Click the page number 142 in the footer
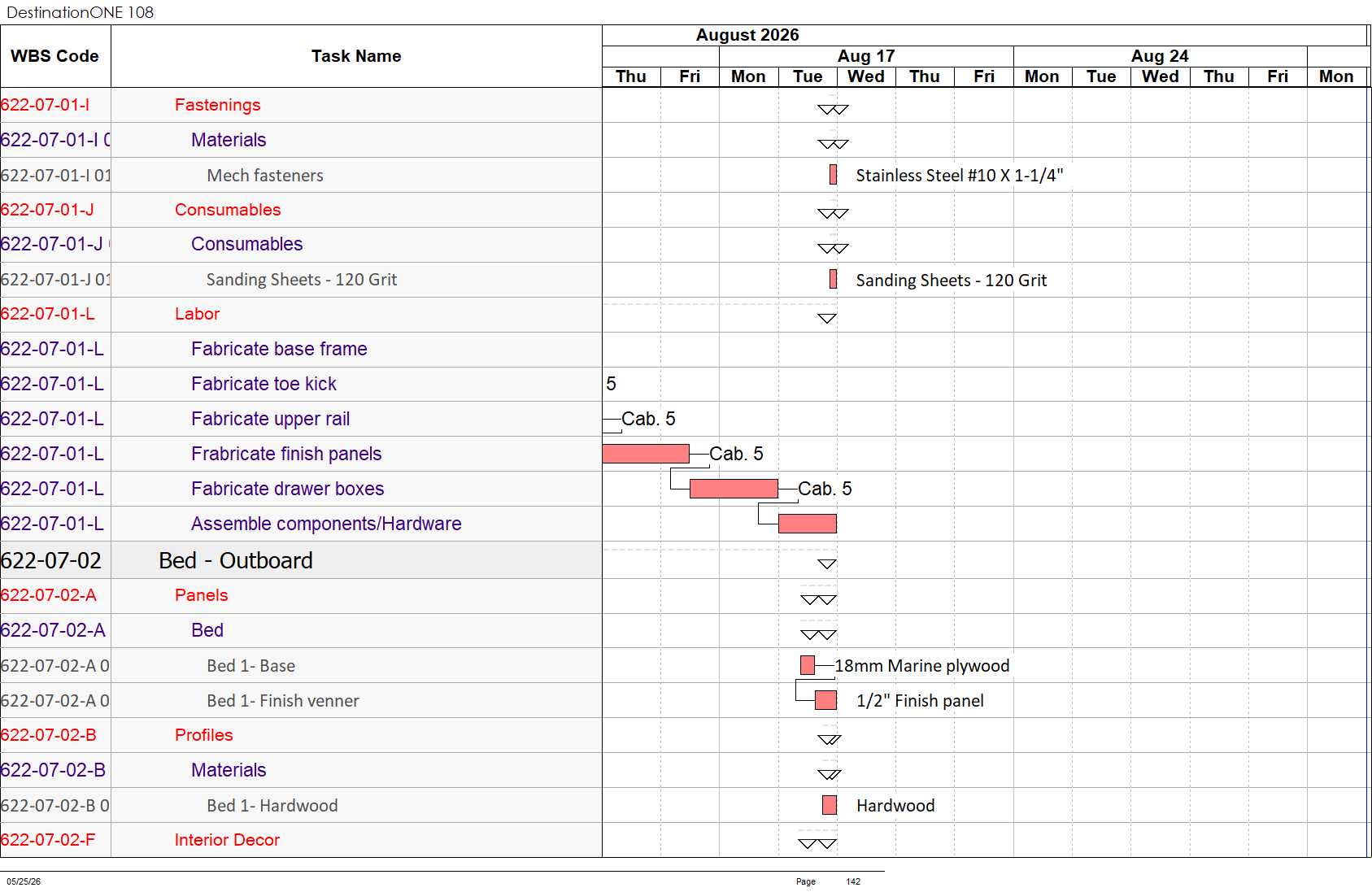This screenshot has width=1372, height=892. click(853, 881)
